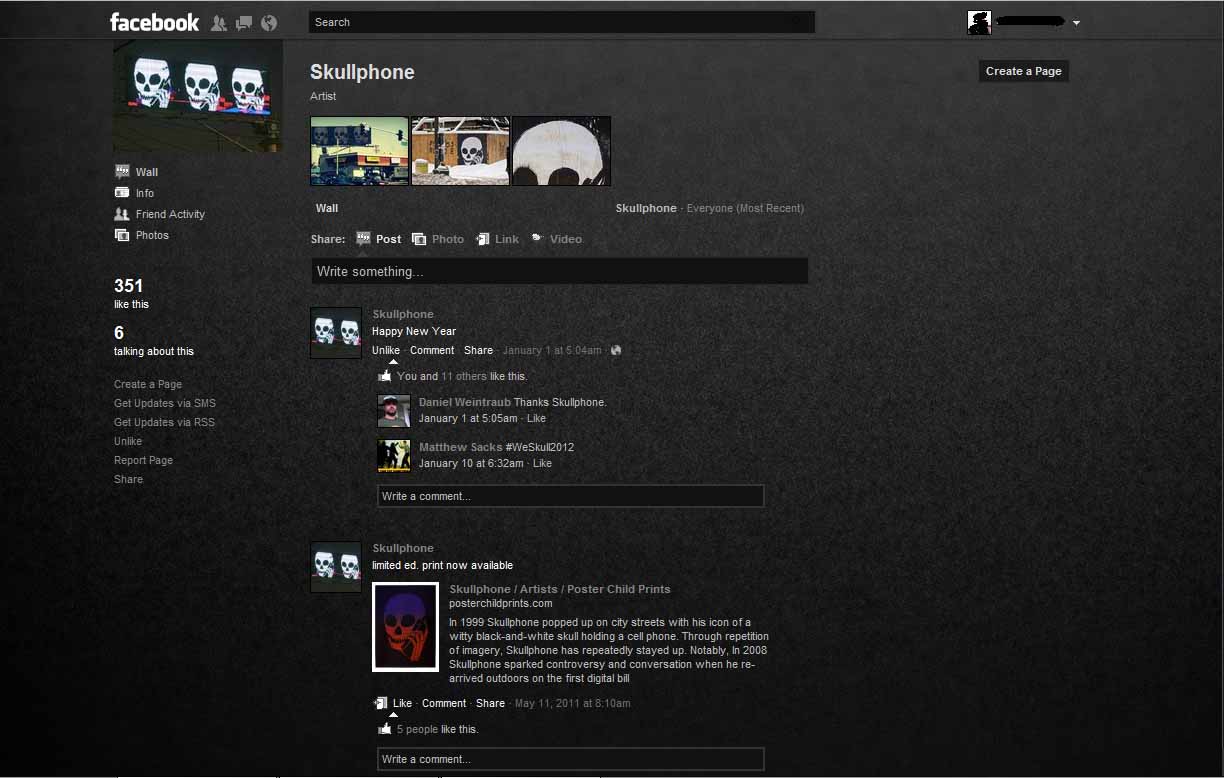
Task: Click the Video share icon
Action: pyautogui.click(x=537, y=239)
